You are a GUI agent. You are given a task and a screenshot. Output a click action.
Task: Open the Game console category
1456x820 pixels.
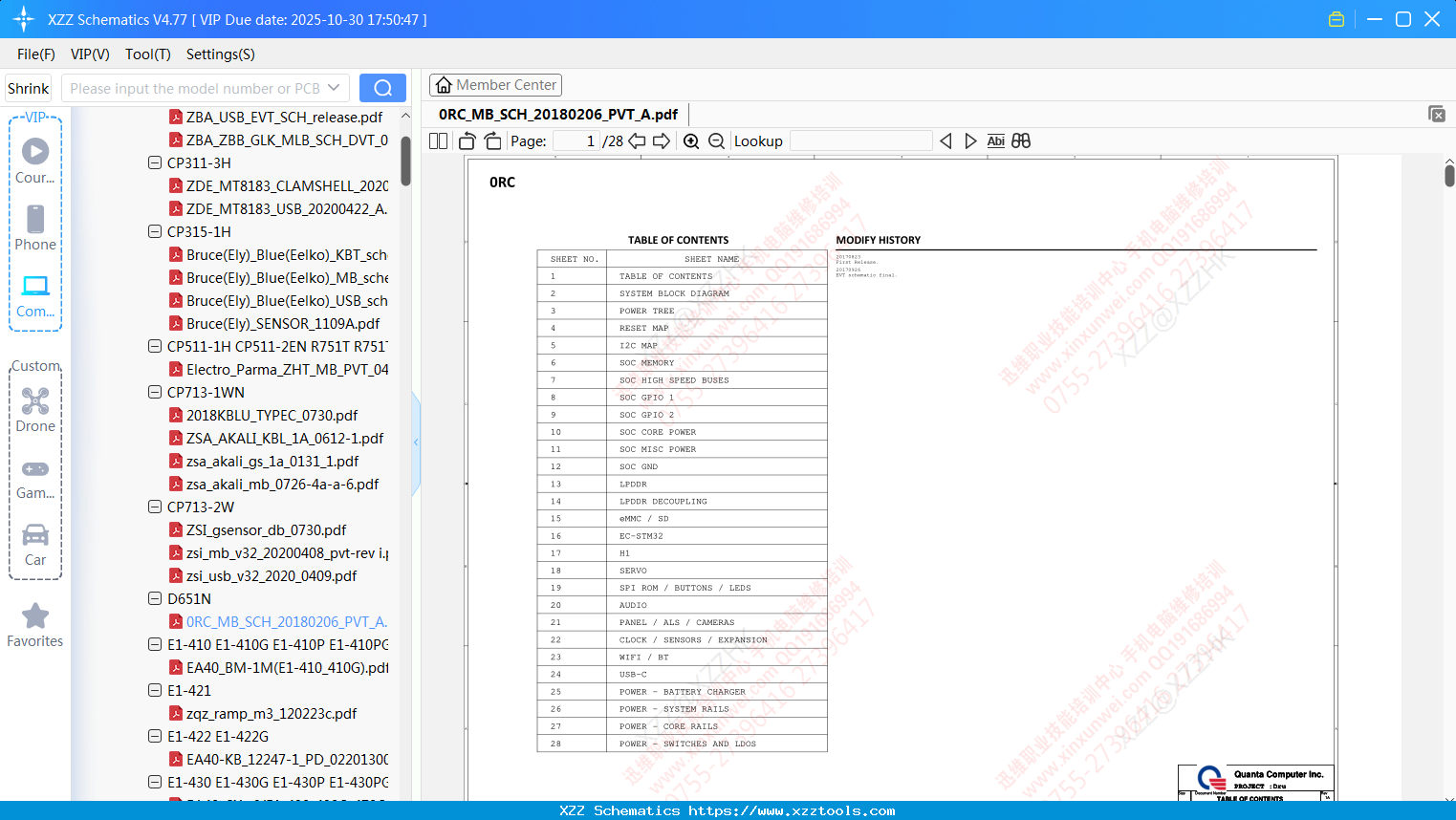click(35, 478)
